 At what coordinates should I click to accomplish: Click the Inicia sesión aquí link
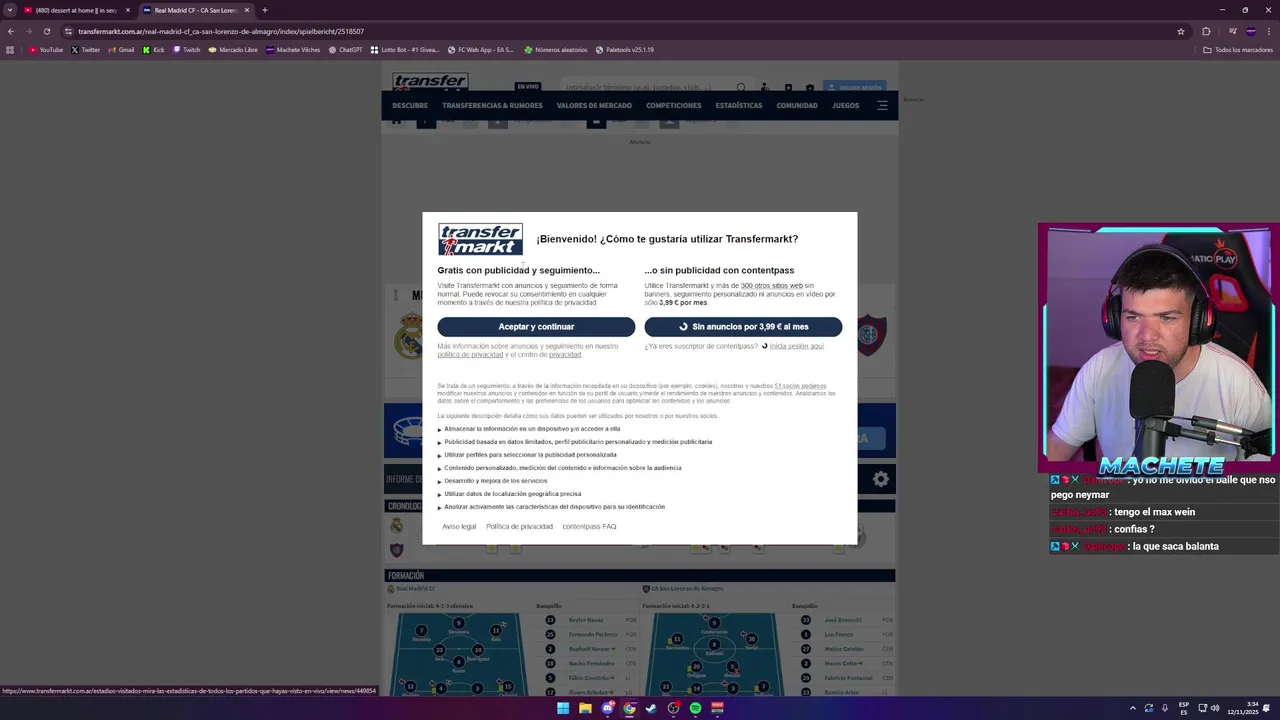pos(796,346)
